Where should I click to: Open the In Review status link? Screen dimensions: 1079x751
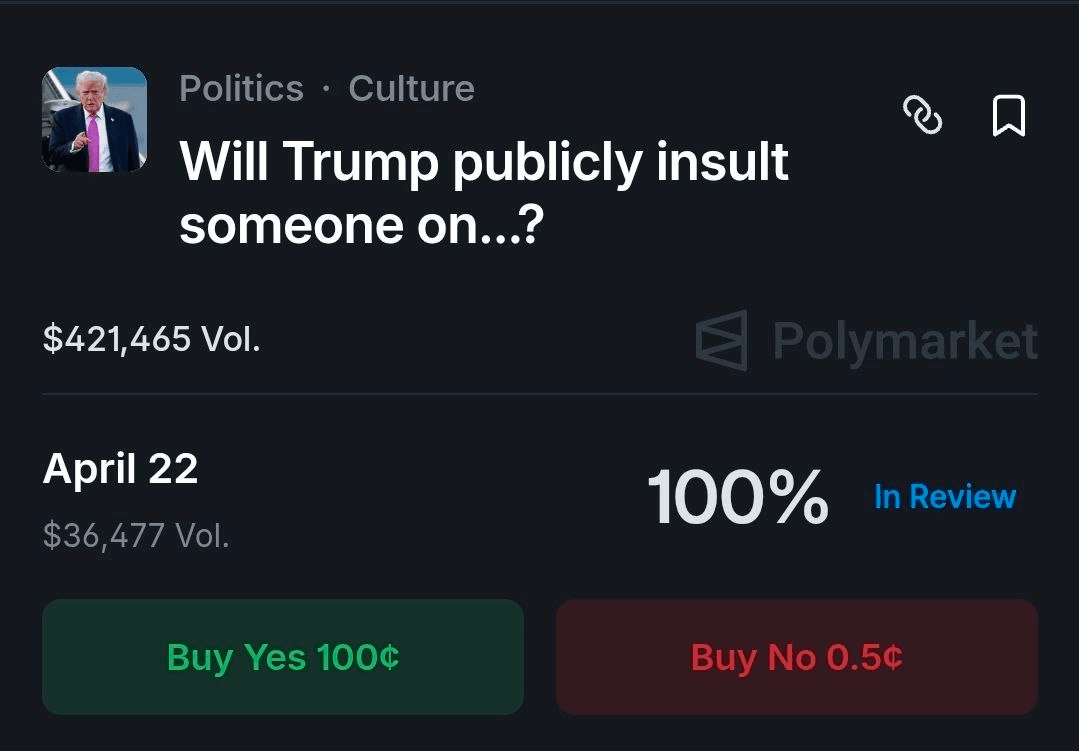945,497
